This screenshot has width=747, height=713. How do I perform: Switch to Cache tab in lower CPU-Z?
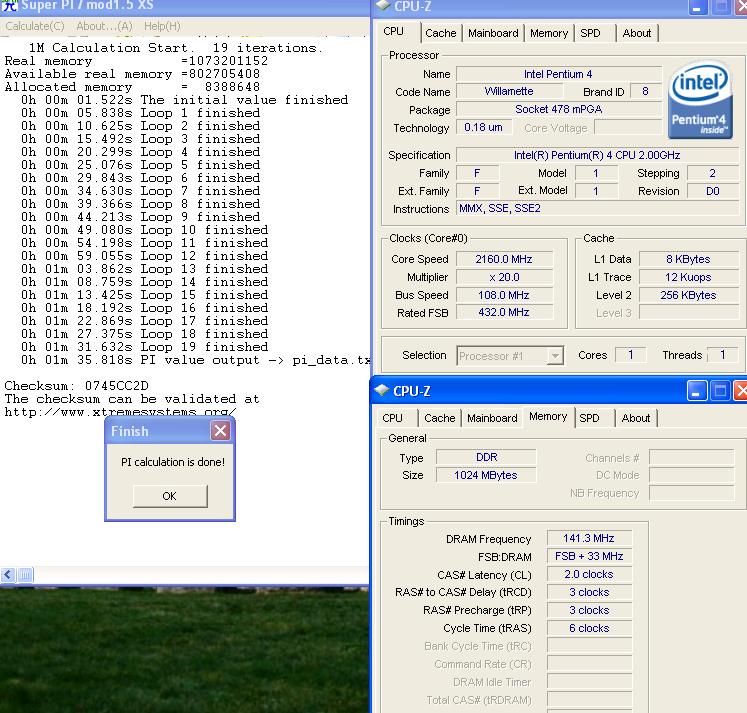point(440,418)
